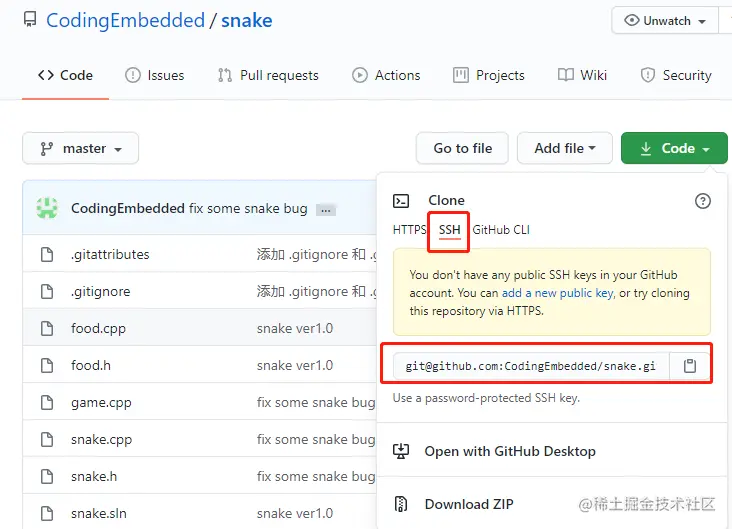Open the food.h file
This screenshot has width=732, height=529.
click(x=91, y=366)
